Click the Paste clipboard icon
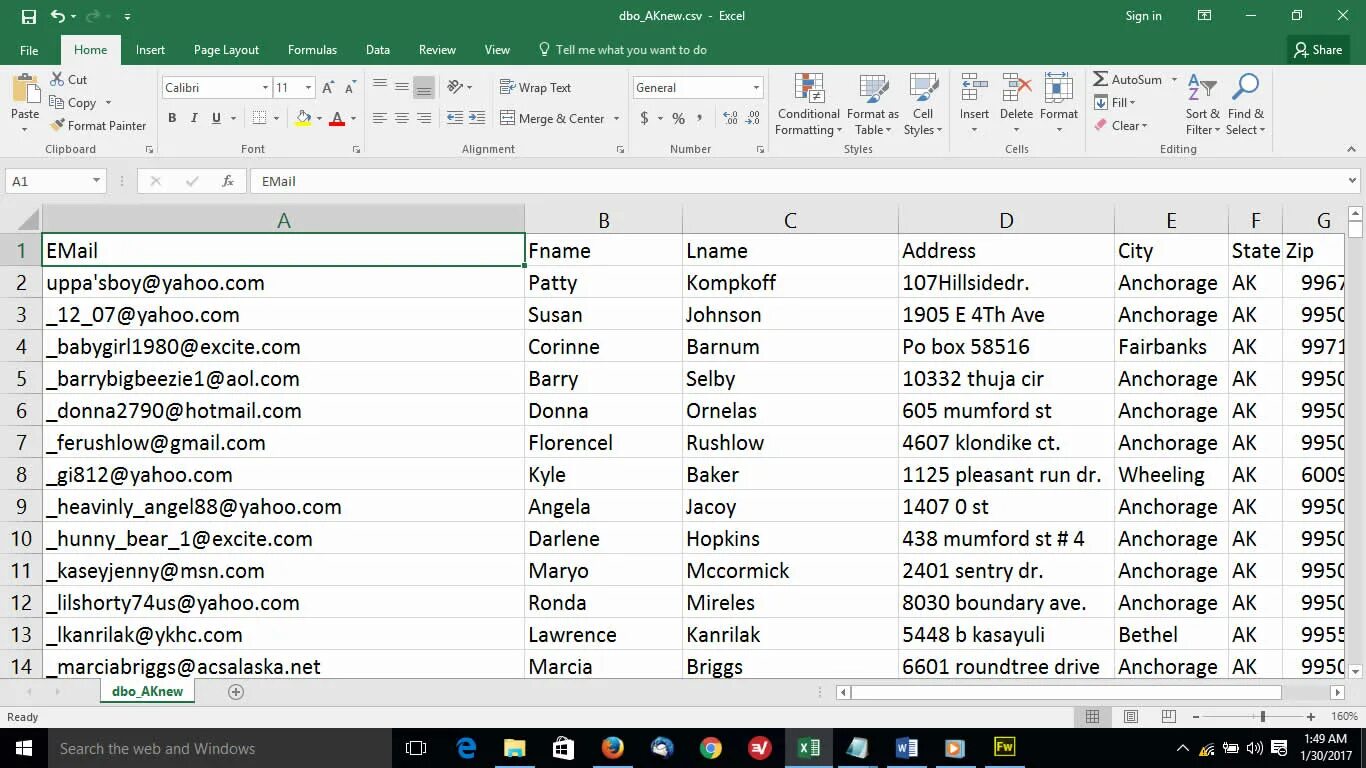The width and height of the screenshot is (1366, 768). click(25, 89)
